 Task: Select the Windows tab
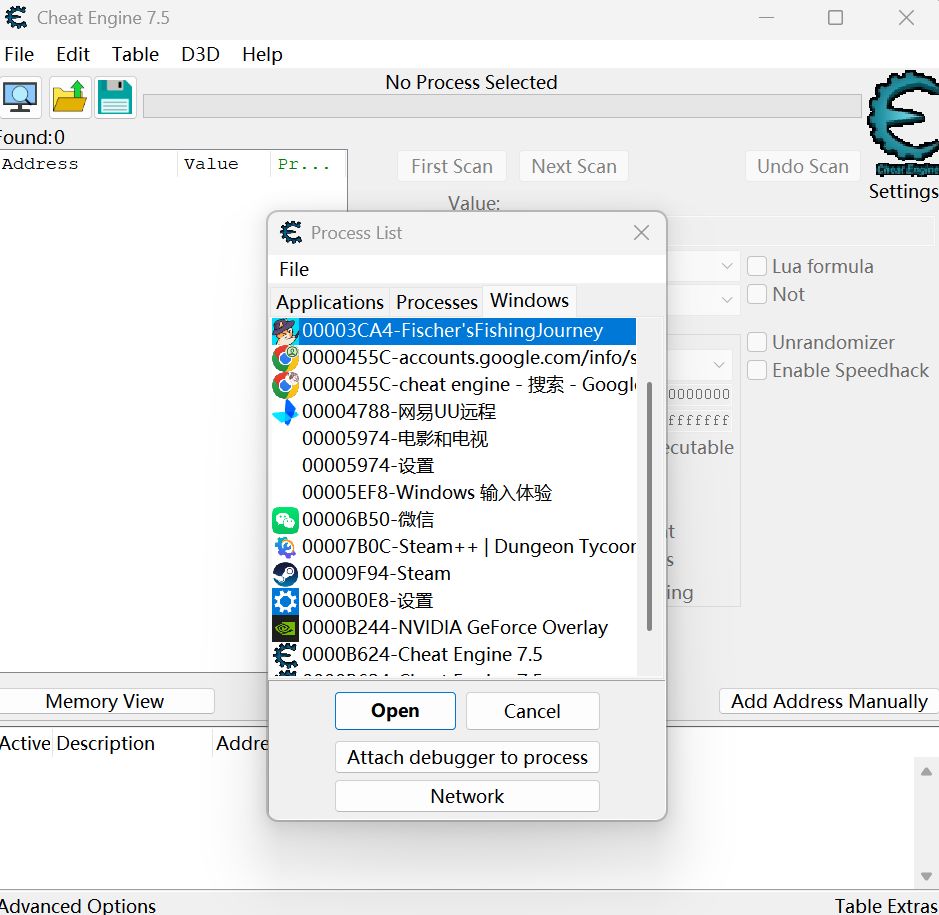click(529, 300)
